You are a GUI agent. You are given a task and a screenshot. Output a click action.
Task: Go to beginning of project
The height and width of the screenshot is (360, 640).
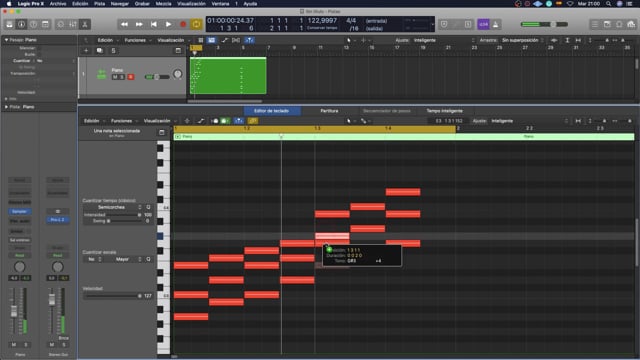(x=153, y=24)
